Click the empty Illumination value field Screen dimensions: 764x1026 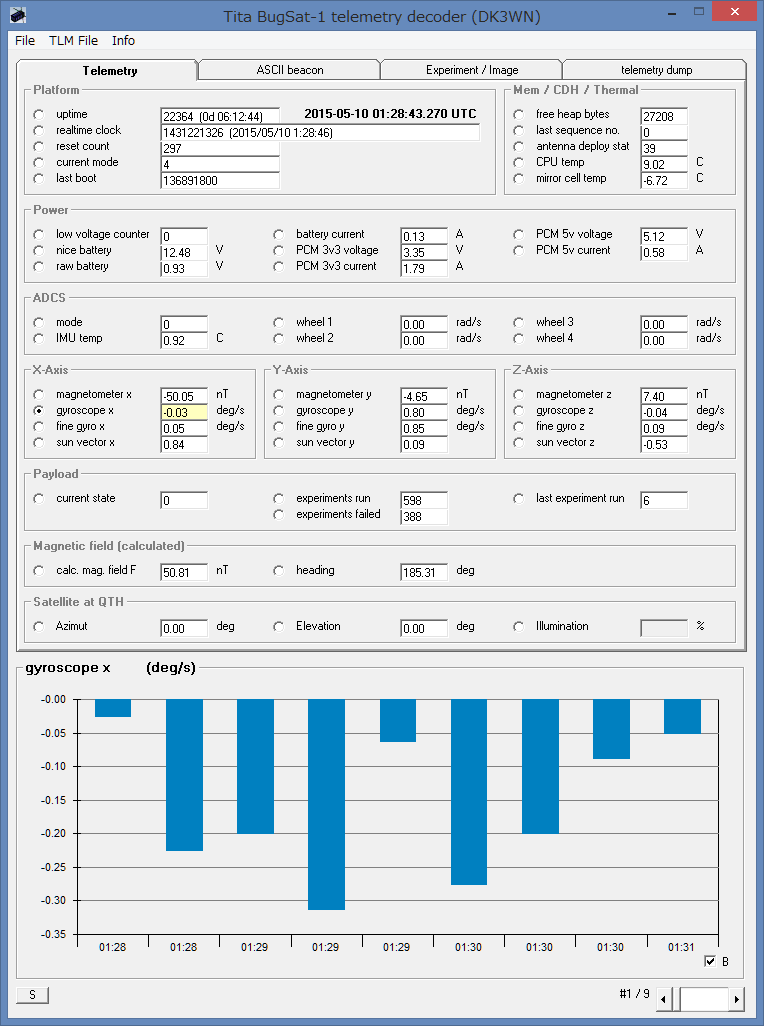coord(664,628)
